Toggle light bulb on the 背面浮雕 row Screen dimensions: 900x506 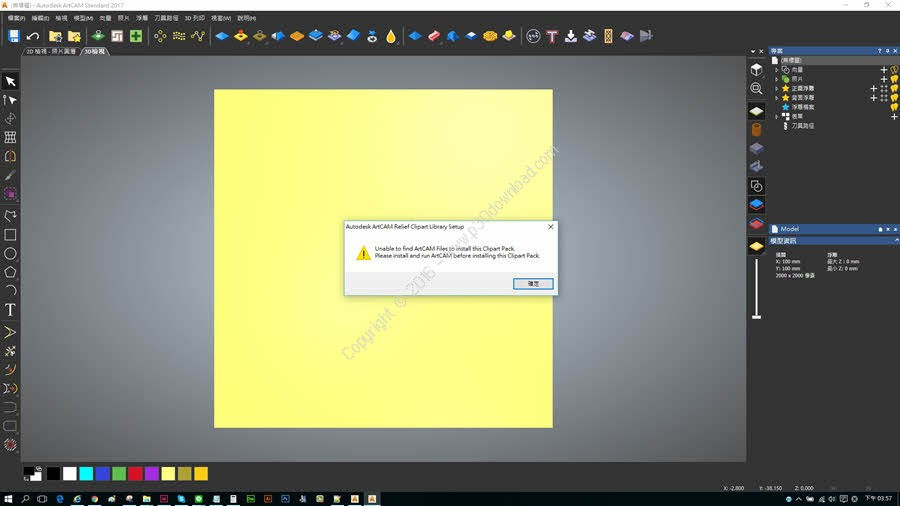click(894, 98)
